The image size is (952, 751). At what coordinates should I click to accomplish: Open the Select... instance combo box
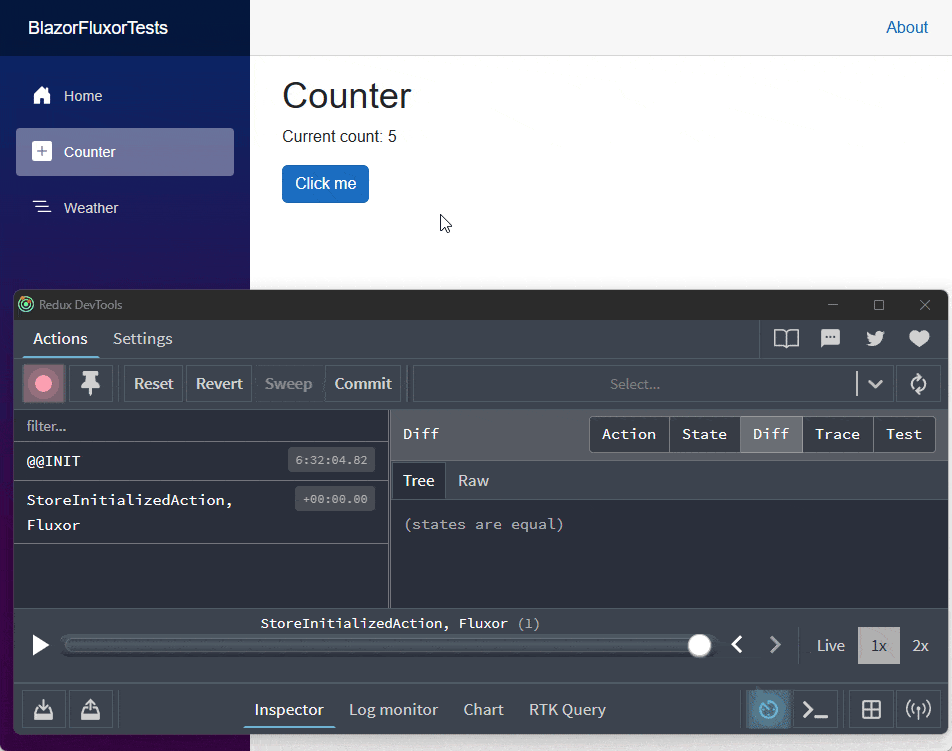(653, 384)
